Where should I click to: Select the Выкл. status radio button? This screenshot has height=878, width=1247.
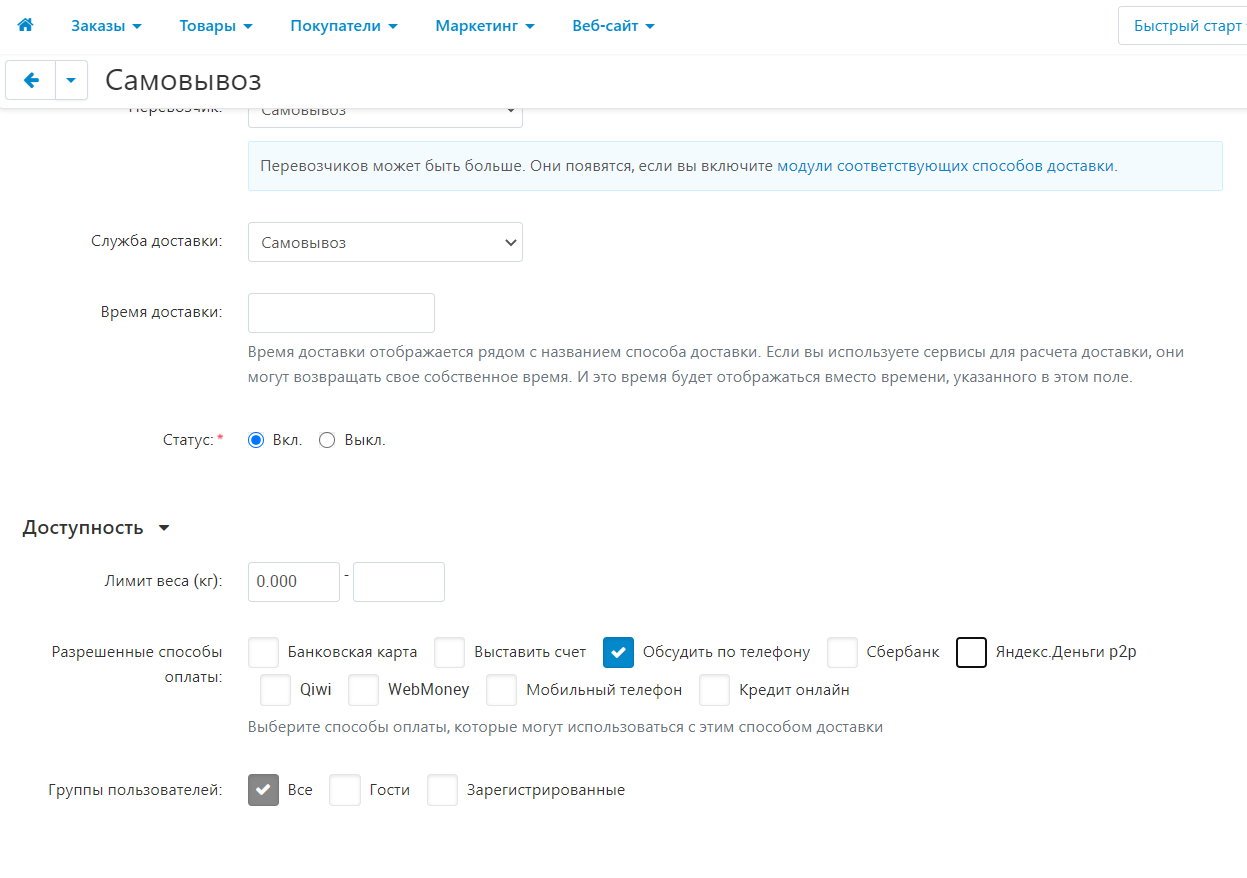[327, 440]
